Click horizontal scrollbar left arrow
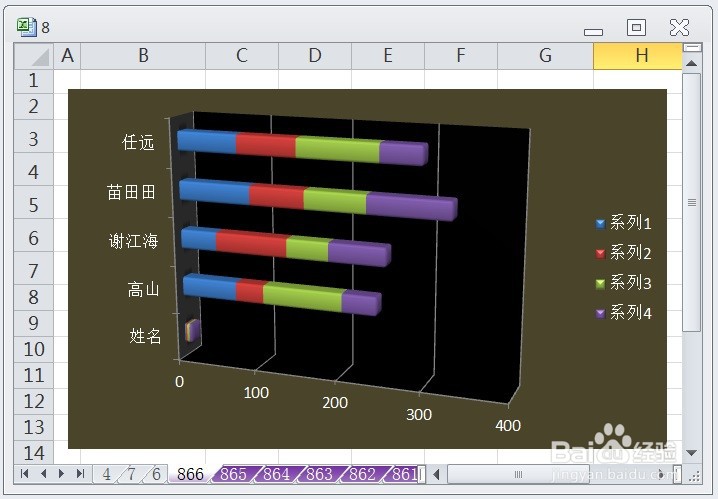The width and height of the screenshot is (718, 499). [436, 474]
